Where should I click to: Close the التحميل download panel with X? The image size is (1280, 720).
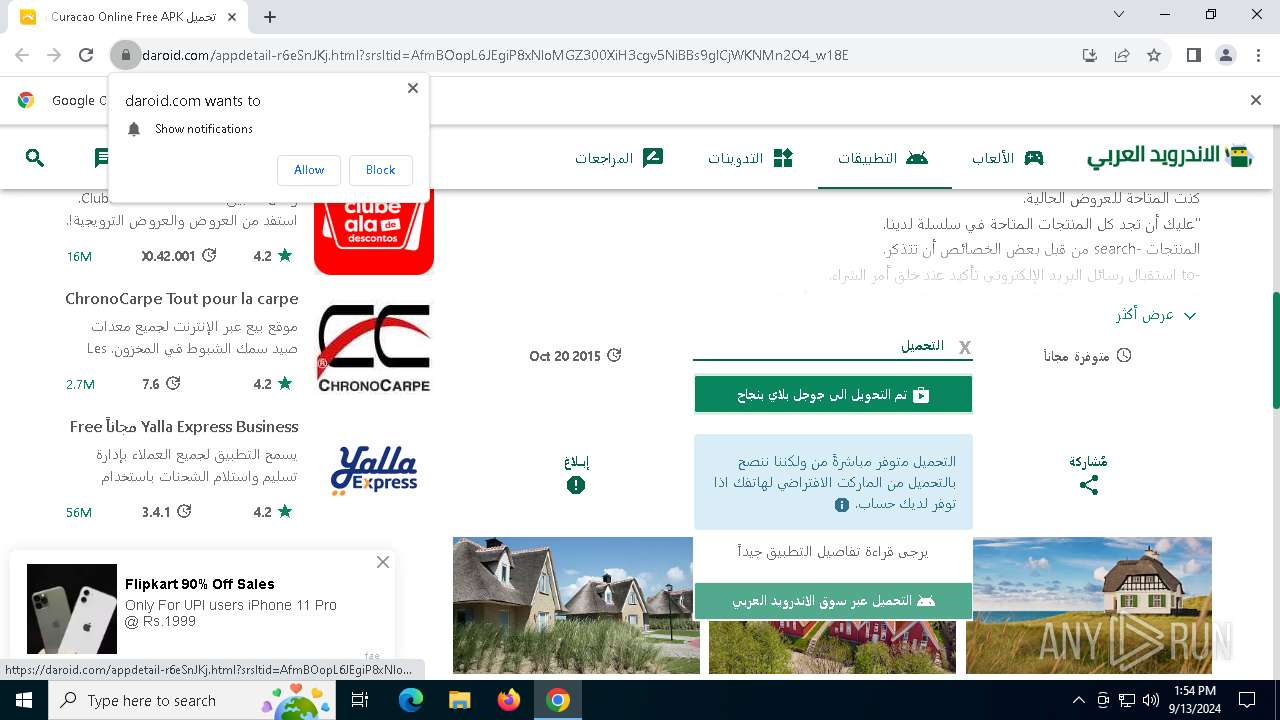point(965,347)
